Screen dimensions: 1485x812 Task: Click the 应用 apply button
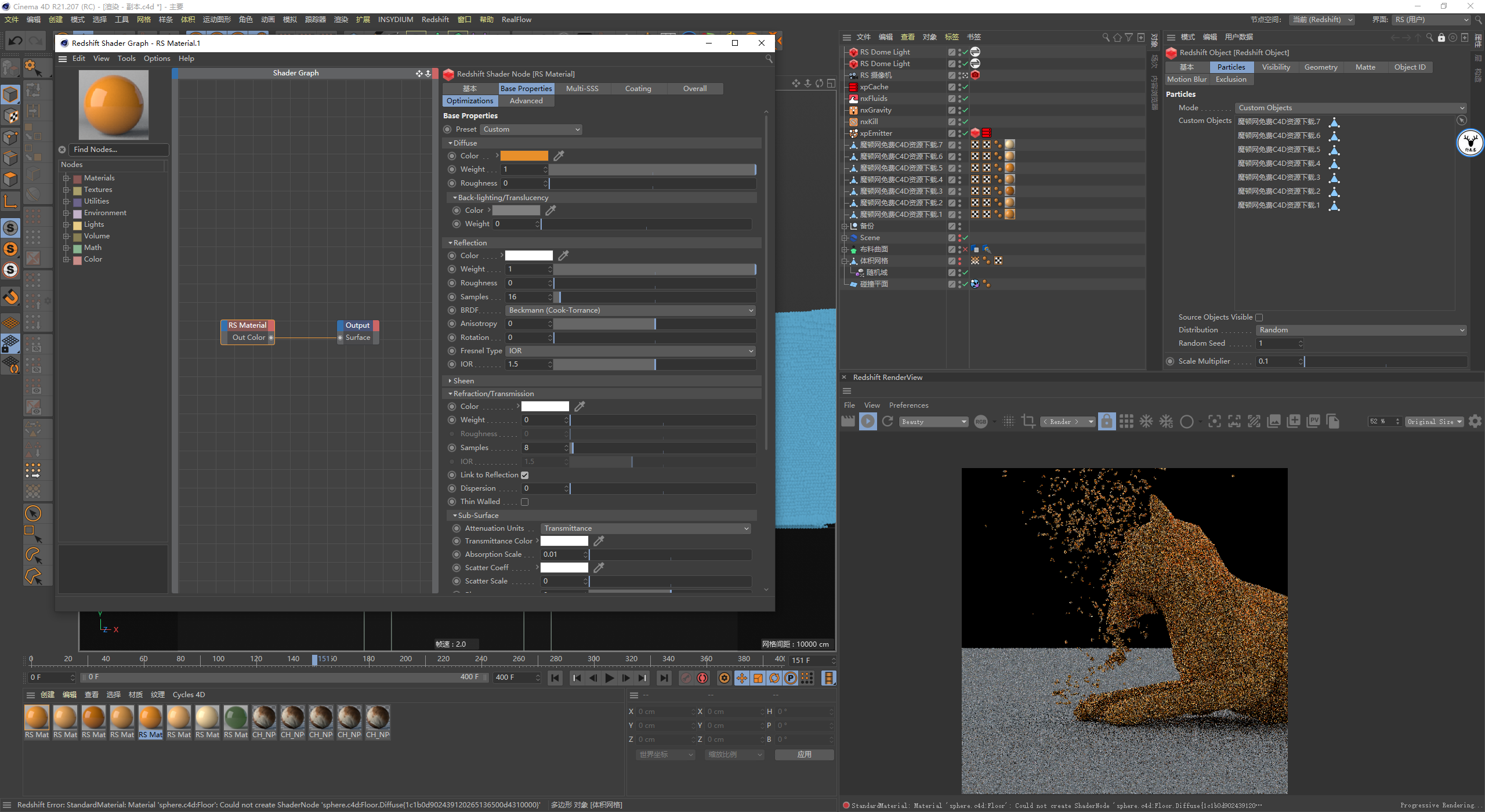pyautogui.click(x=804, y=755)
